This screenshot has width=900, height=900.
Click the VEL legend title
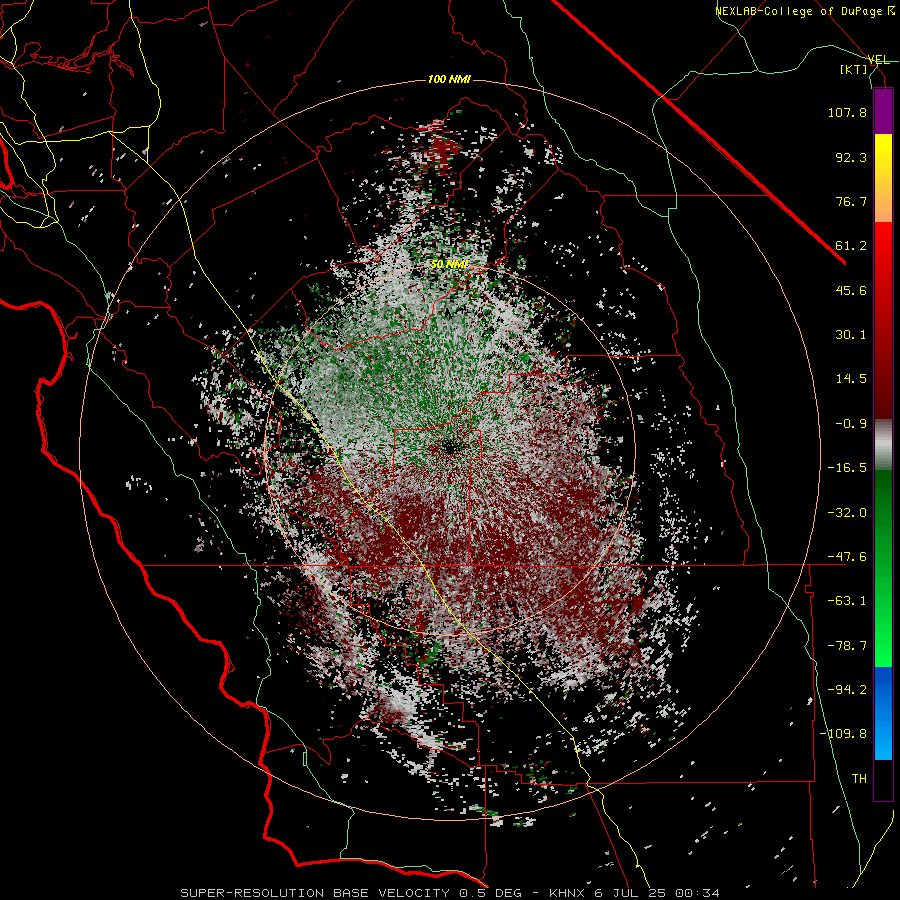pyautogui.click(x=879, y=60)
